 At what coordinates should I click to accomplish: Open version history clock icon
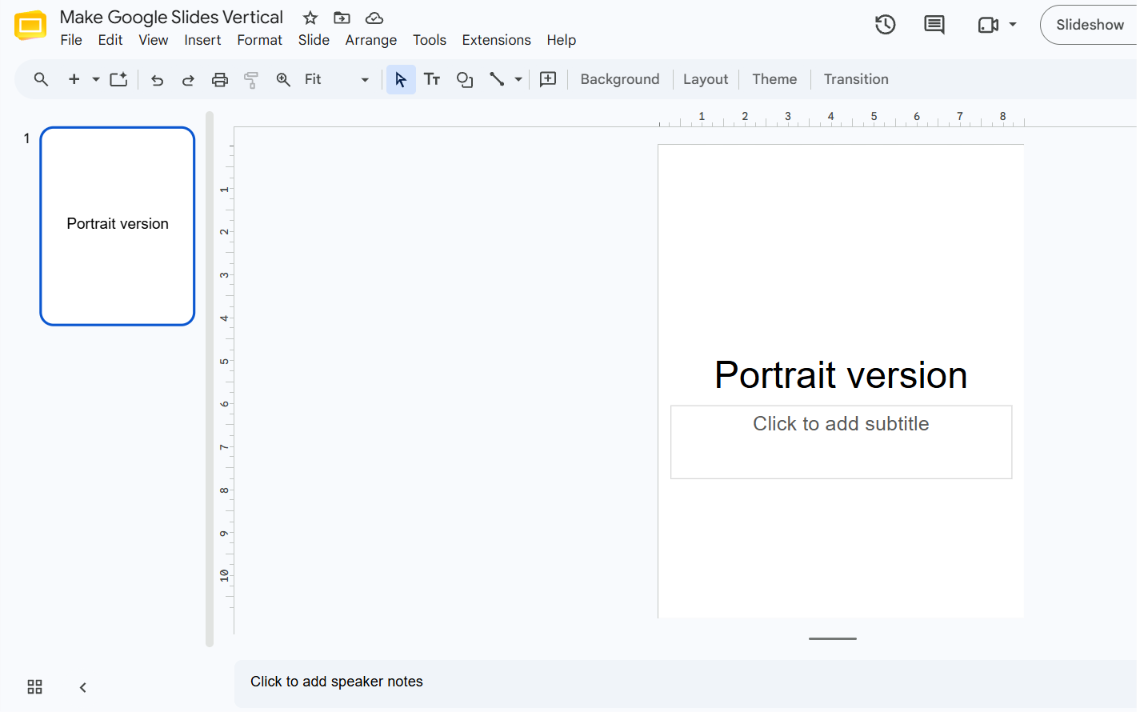(885, 25)
